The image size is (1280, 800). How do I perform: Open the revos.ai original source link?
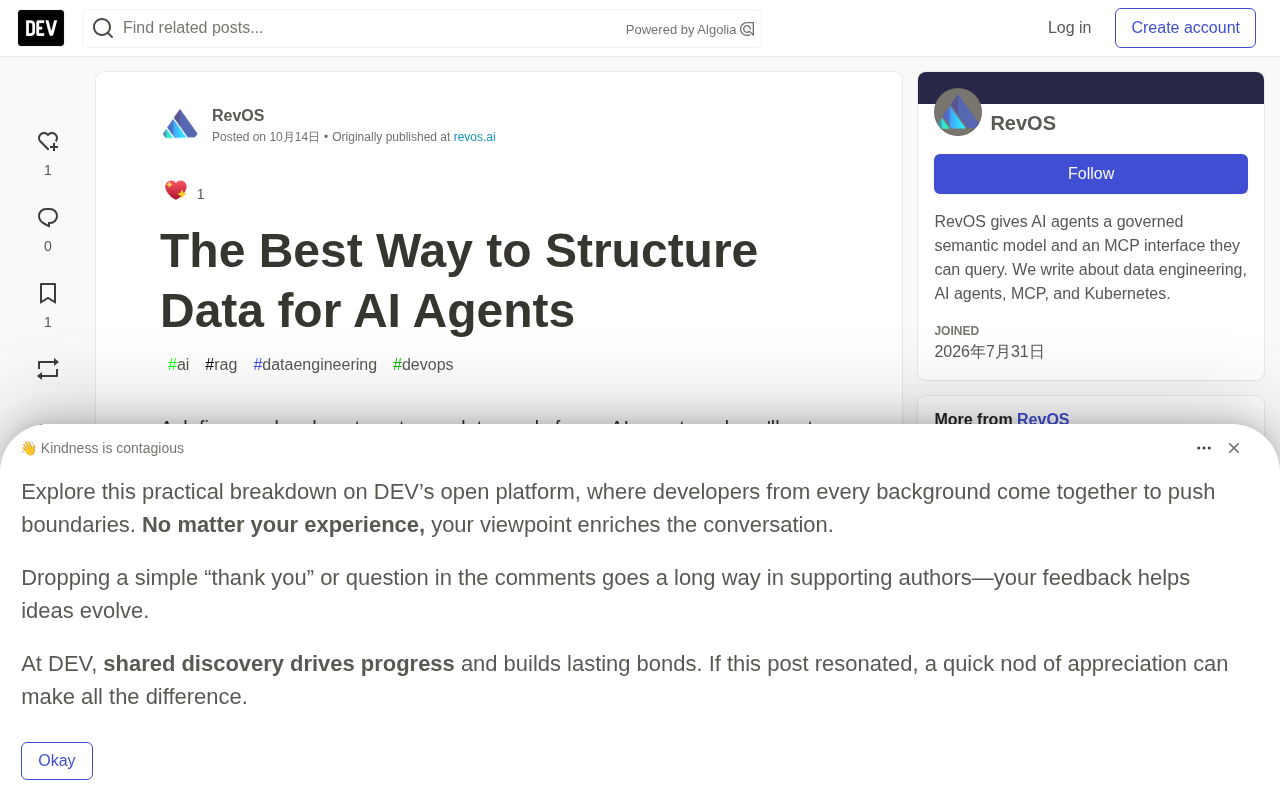pyautogui.click(x=474, y=137)
